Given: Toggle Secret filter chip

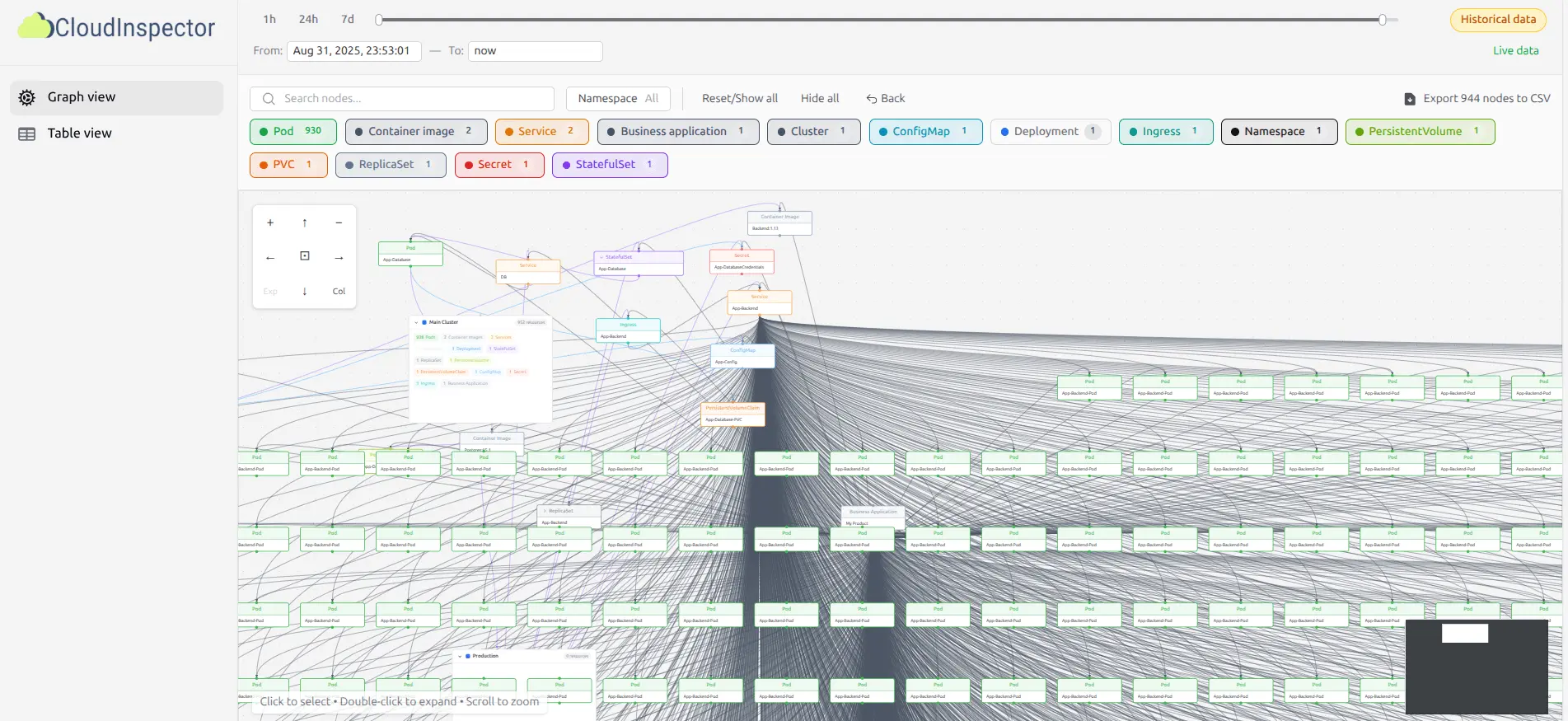Looking at the screenshot, I should (x=499, y=165).
